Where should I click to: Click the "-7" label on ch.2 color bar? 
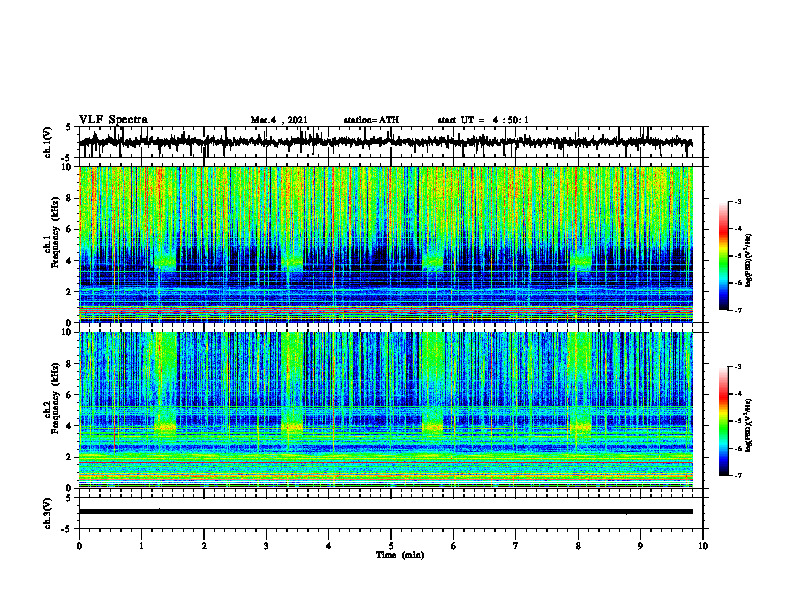pyautogui.click(x=738, y=475)
